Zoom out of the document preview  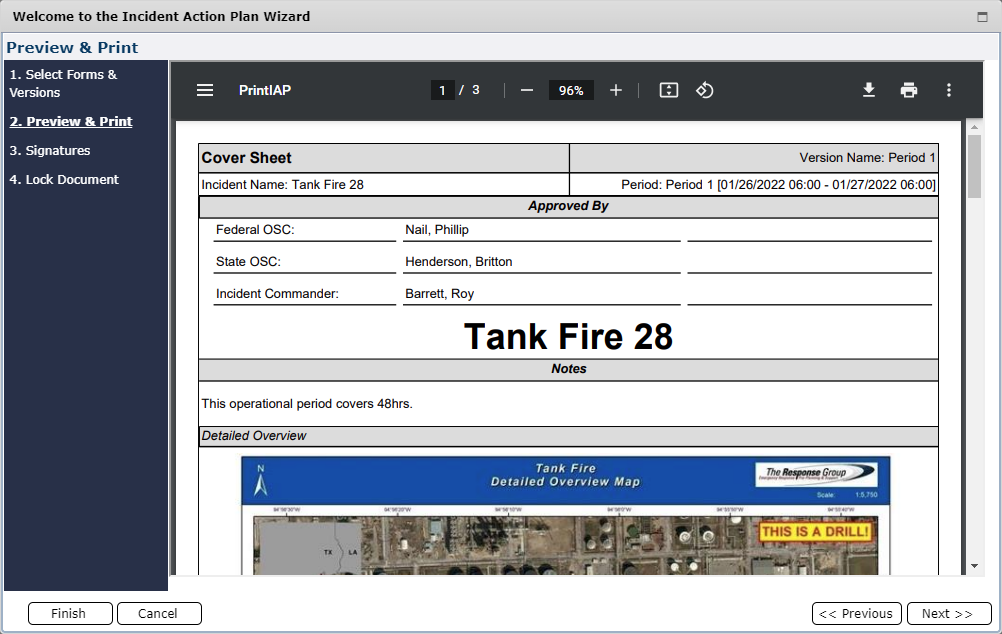pyautogui.click(x=526, y=90)
